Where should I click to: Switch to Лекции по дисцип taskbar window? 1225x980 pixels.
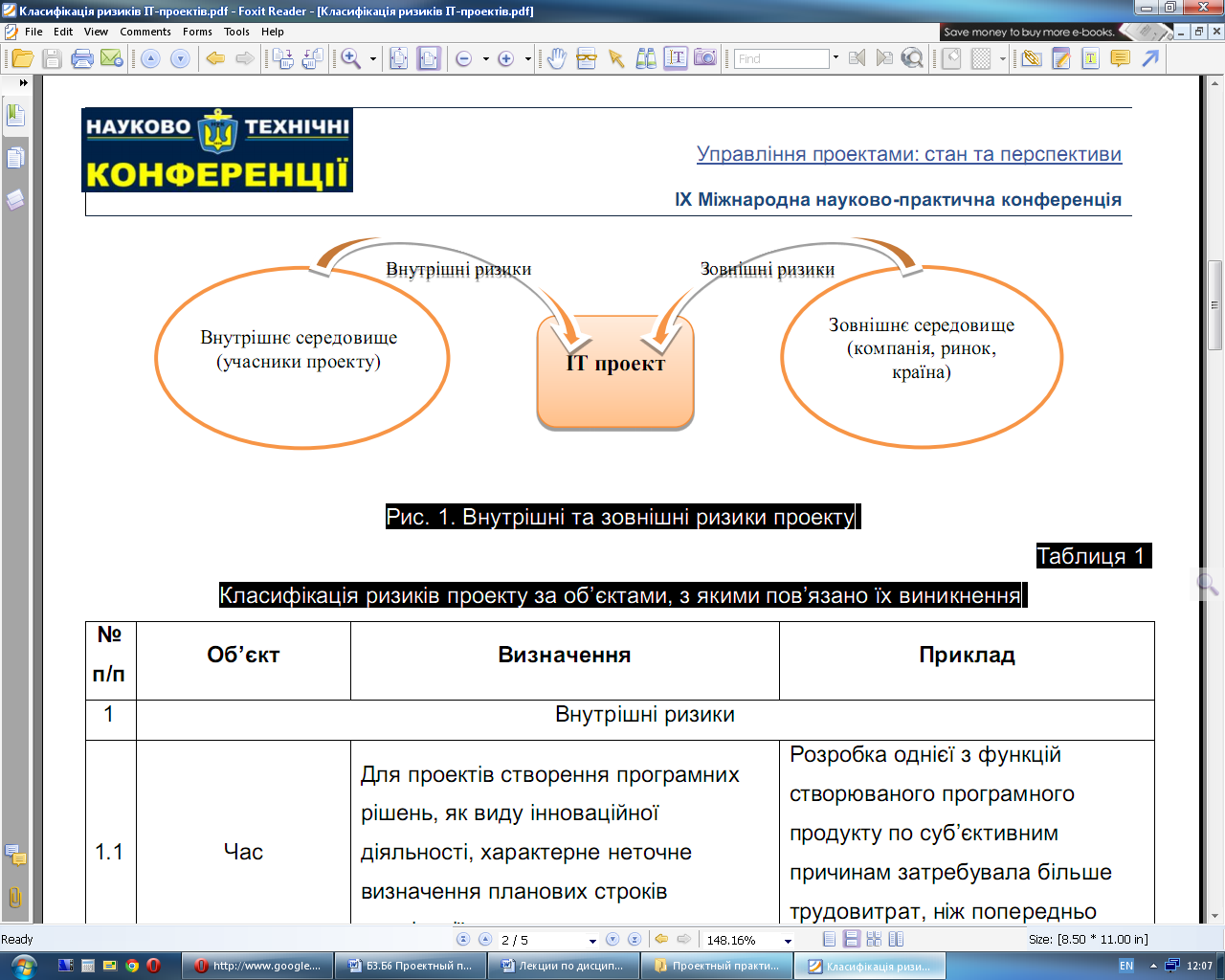click(564, 966)
